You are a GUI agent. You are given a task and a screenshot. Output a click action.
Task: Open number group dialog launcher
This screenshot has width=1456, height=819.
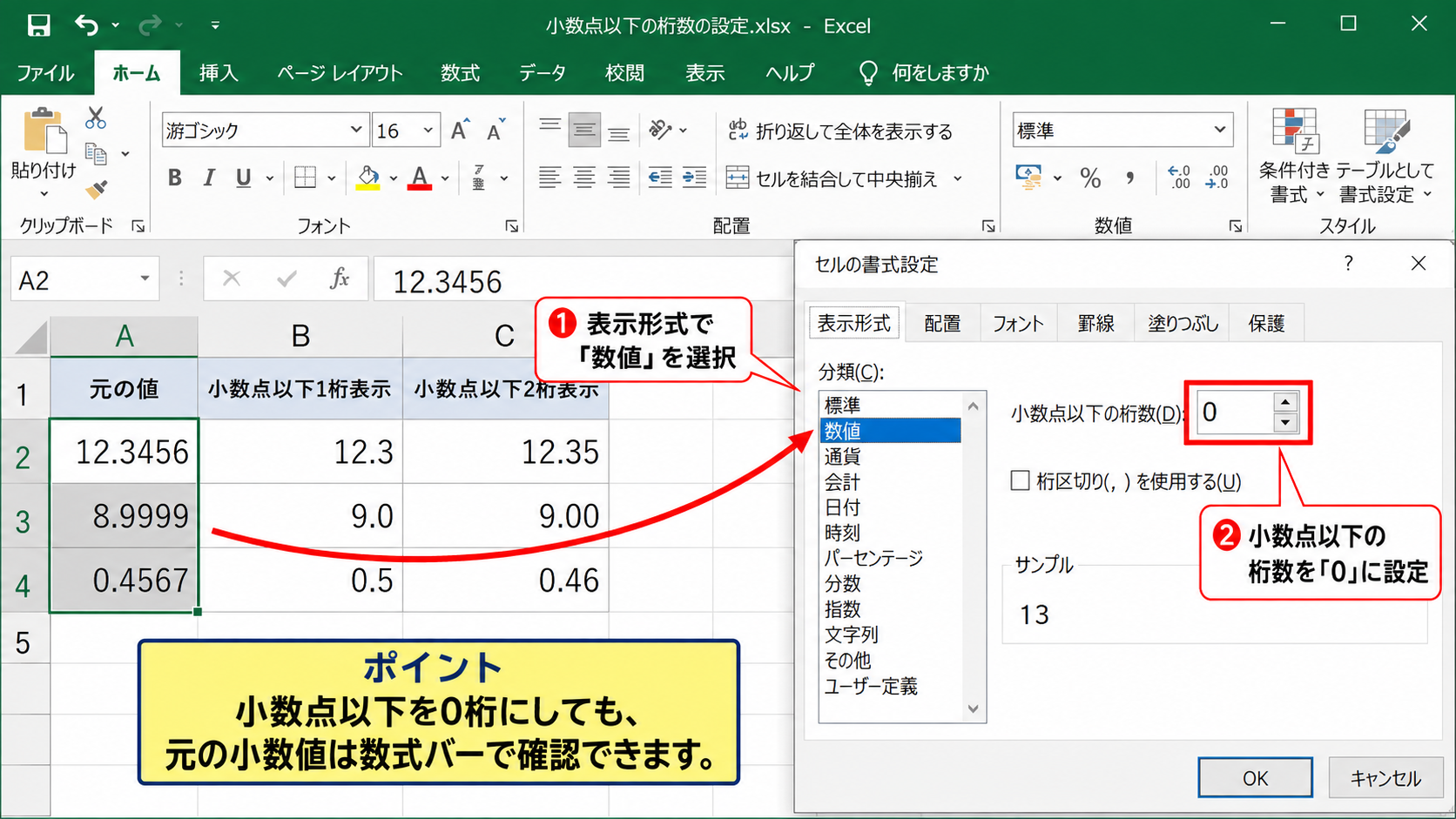(1235, 226)
